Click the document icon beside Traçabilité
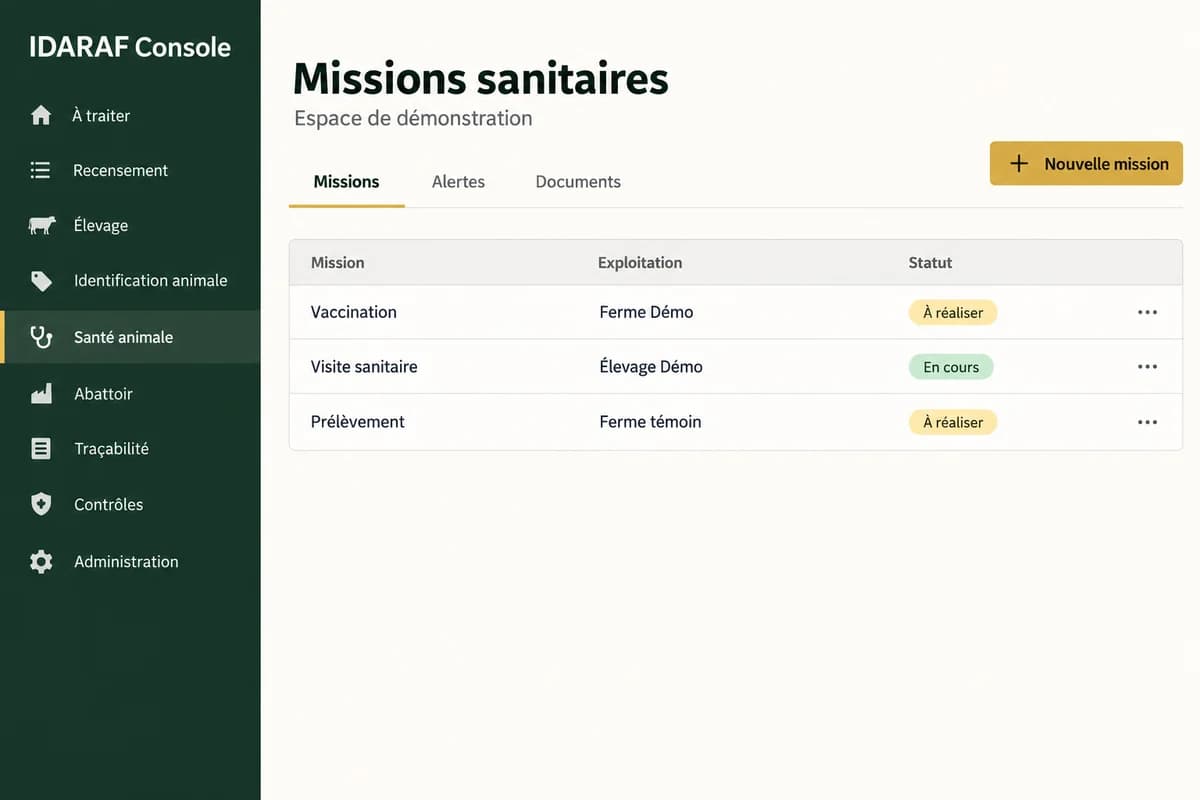Screen dimensions: 1200x800 tap(41, 449)
